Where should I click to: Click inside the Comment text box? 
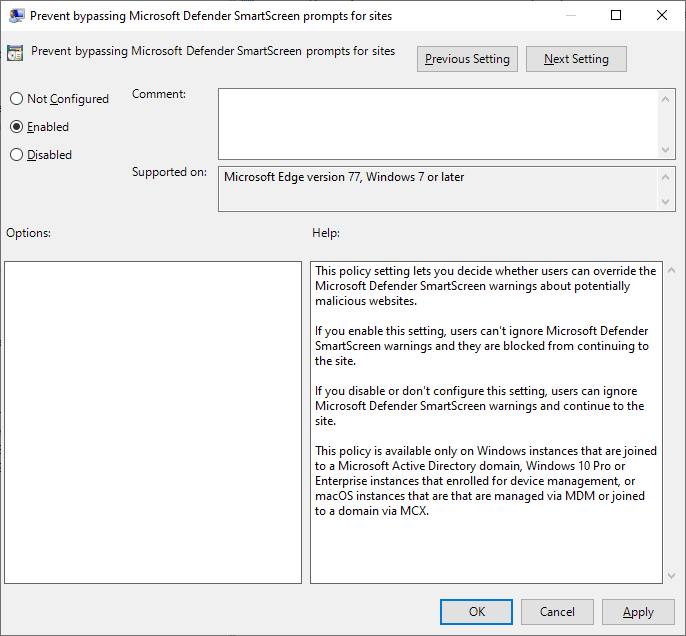438,124
